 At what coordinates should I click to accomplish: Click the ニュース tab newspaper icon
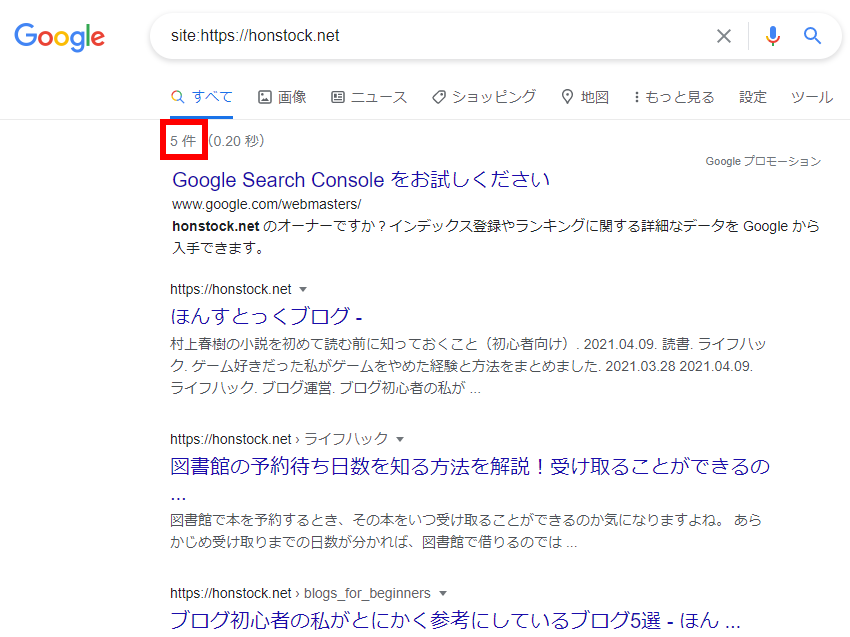click(338, 97)
